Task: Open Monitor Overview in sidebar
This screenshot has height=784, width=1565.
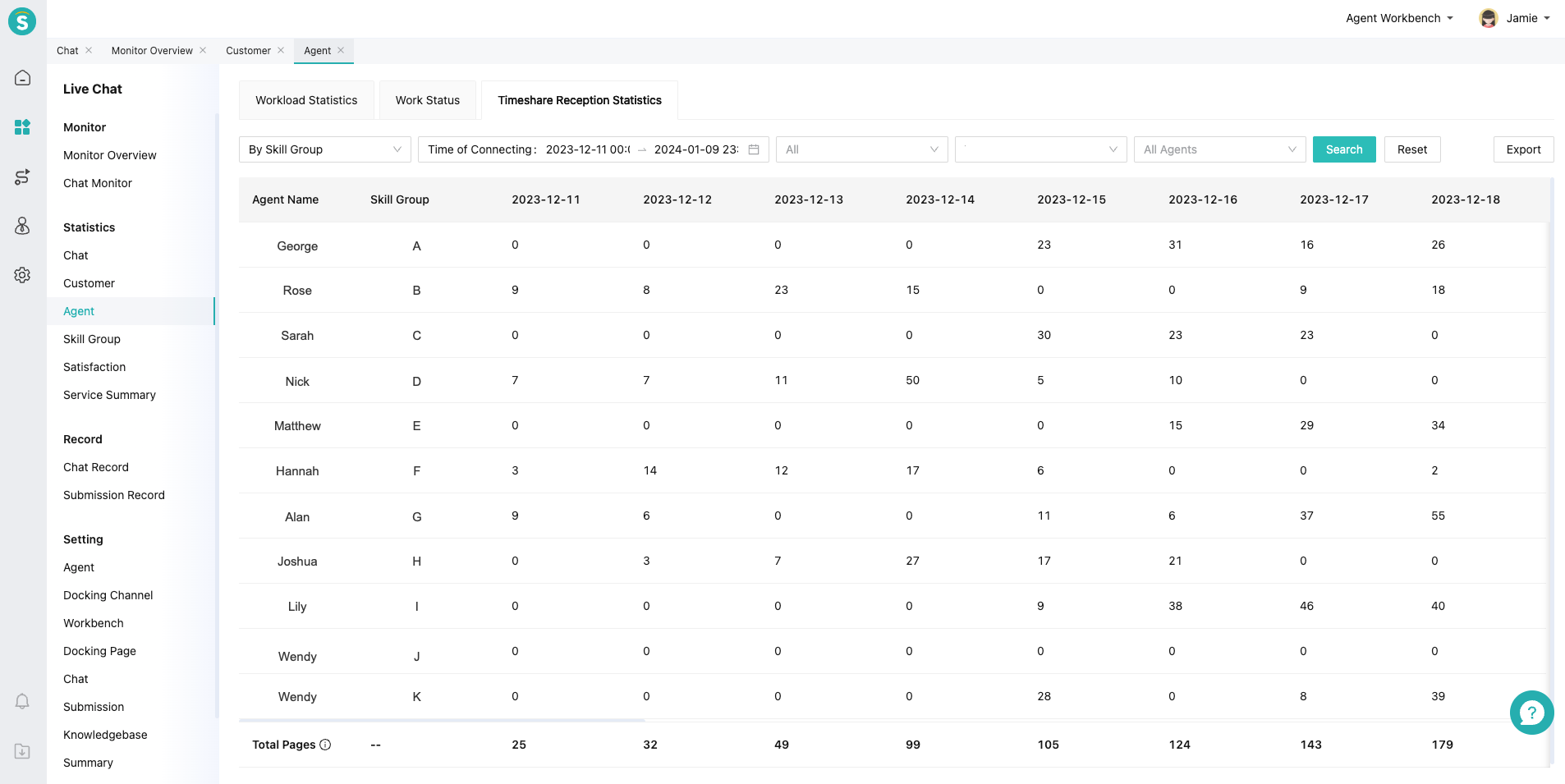Action: pos(110,155)
